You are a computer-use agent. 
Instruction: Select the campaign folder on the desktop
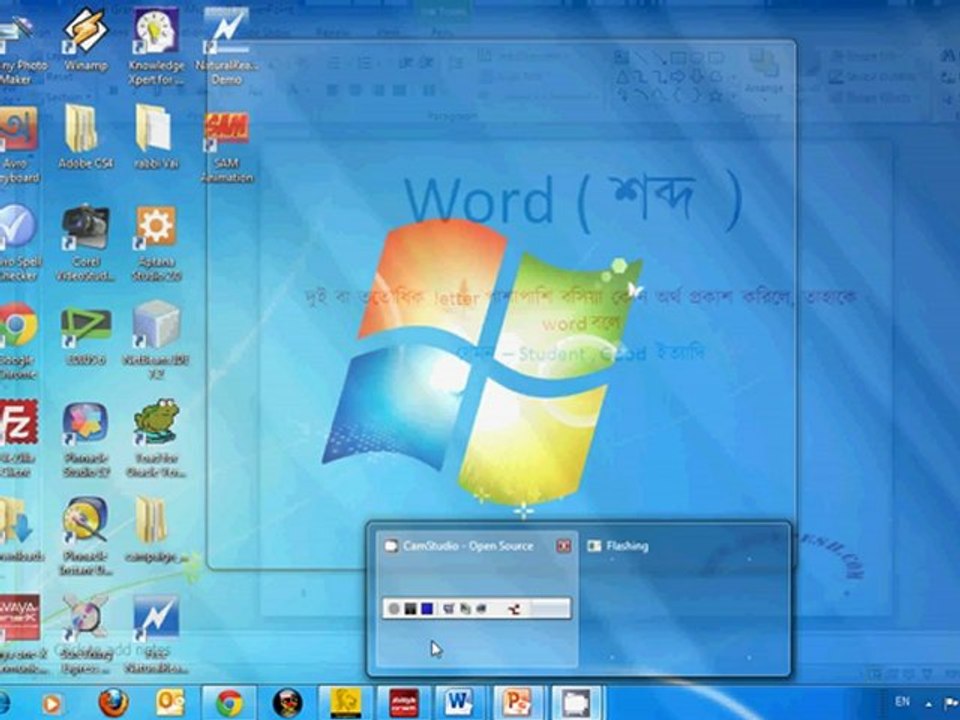tap(156, 531)
